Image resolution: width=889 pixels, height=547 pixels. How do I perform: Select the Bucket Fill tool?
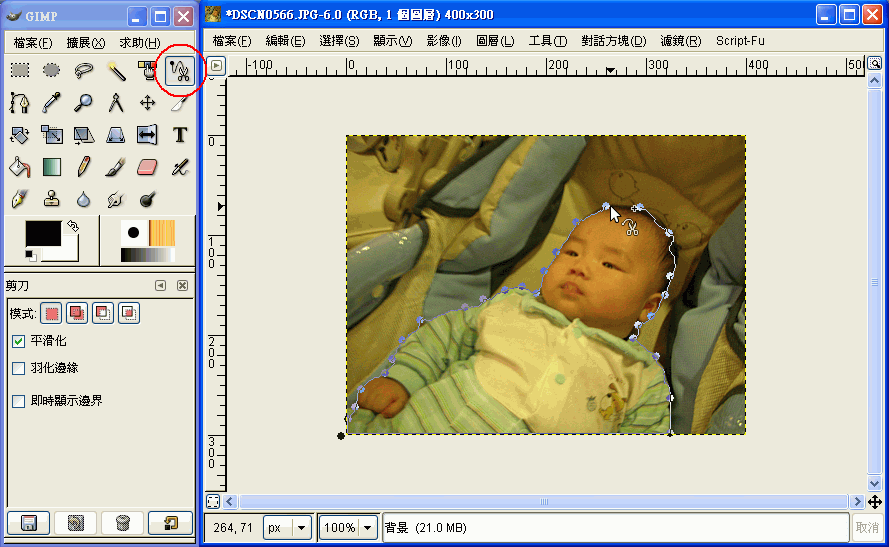(x=20, y=167)
